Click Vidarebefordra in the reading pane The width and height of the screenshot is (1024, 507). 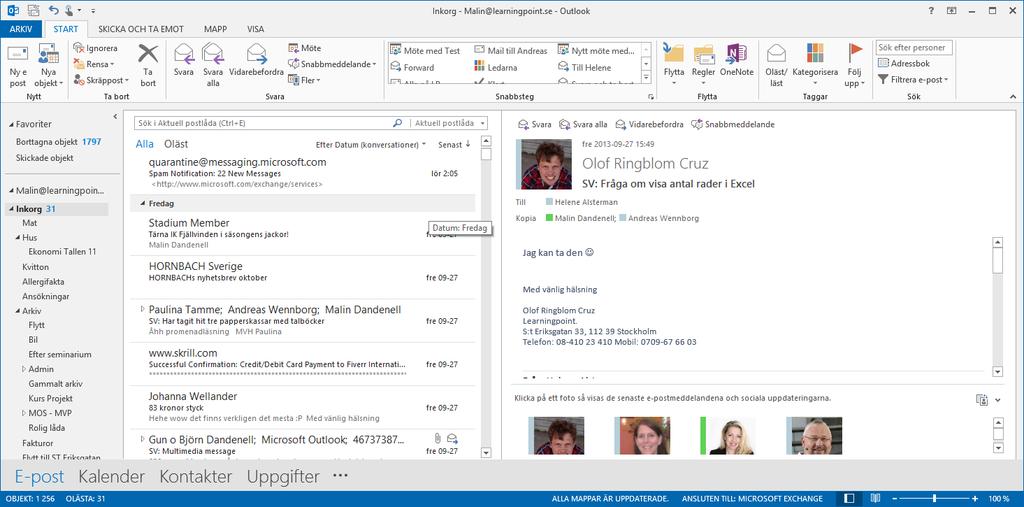649,124
